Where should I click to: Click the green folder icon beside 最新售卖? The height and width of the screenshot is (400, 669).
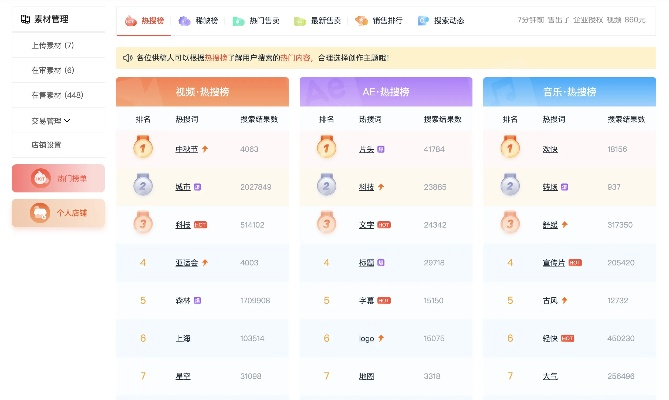(x=300, y=21)
